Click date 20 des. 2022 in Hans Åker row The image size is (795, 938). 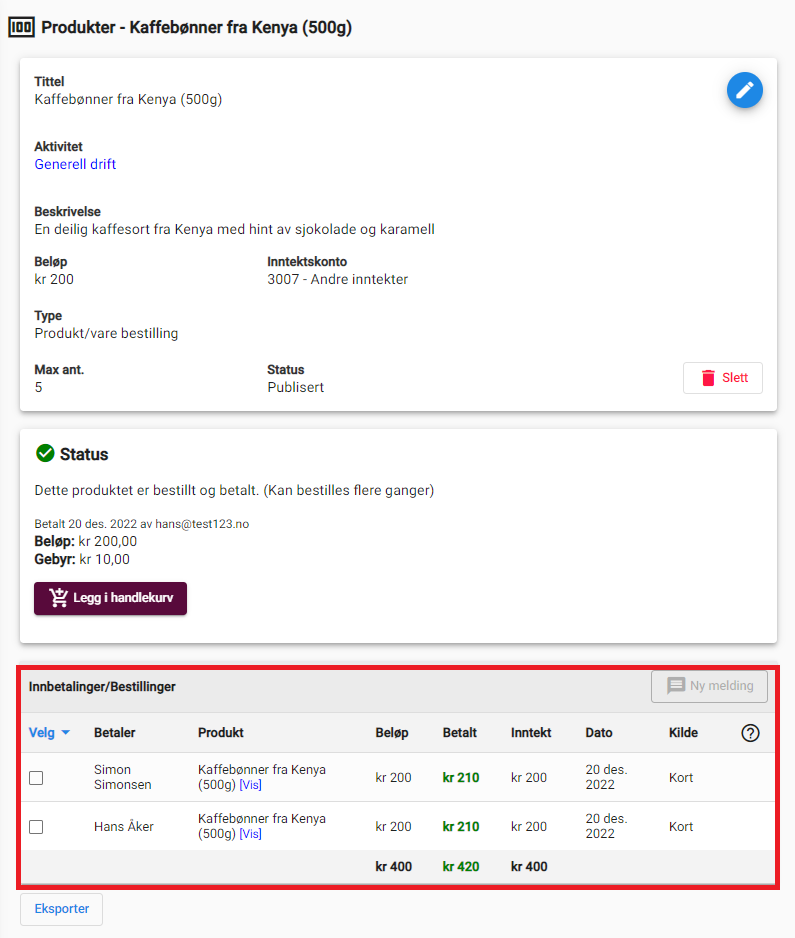pos(606,826)
